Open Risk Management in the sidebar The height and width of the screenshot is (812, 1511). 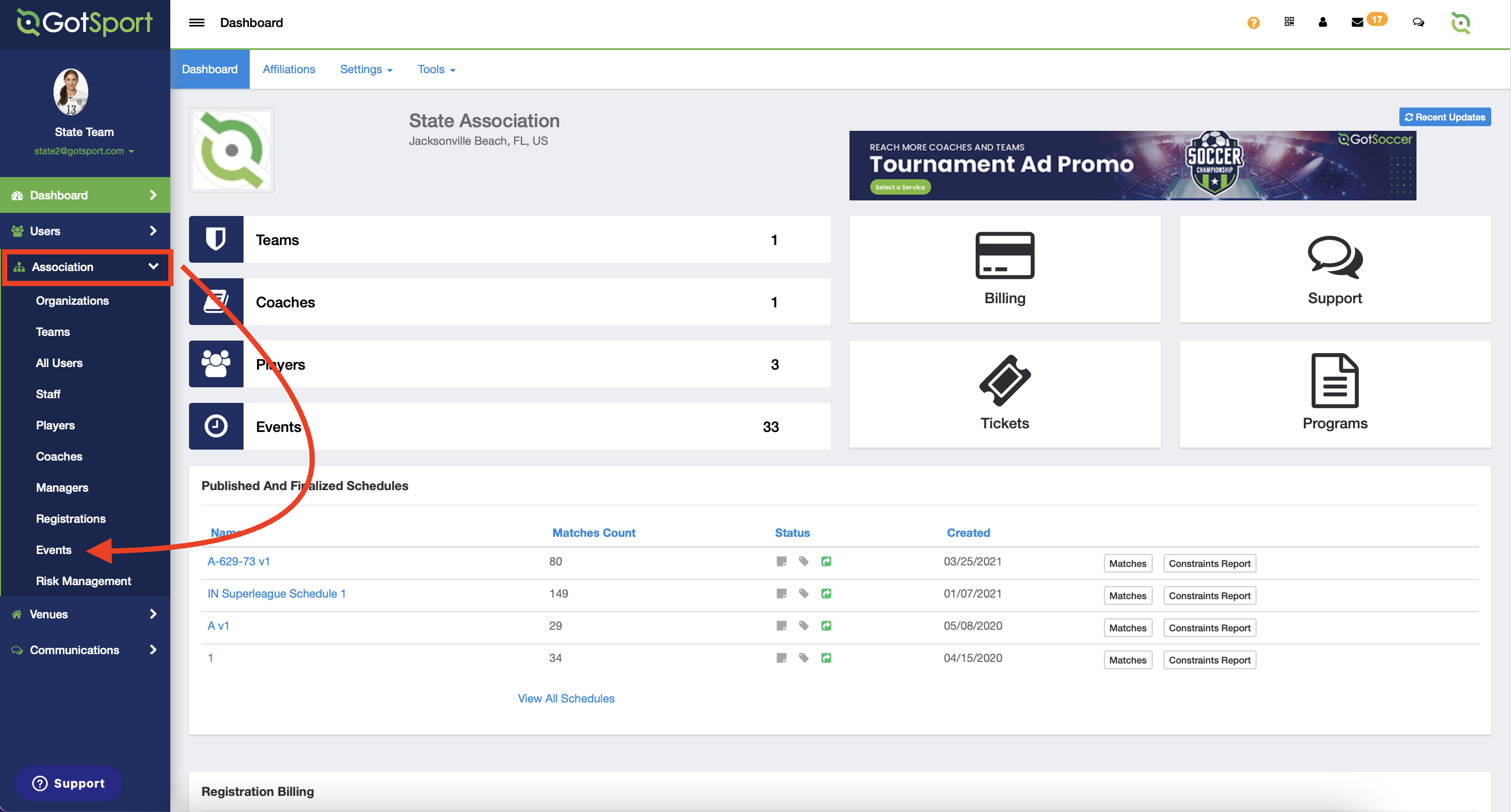(x=83, y=580)
